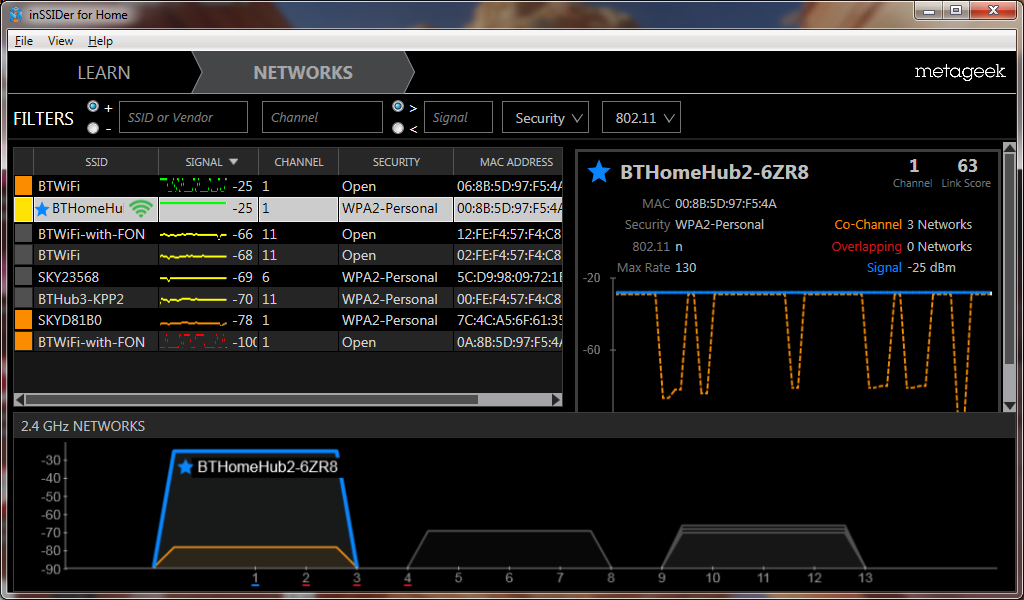Select the less-than signal radio button

398,128
